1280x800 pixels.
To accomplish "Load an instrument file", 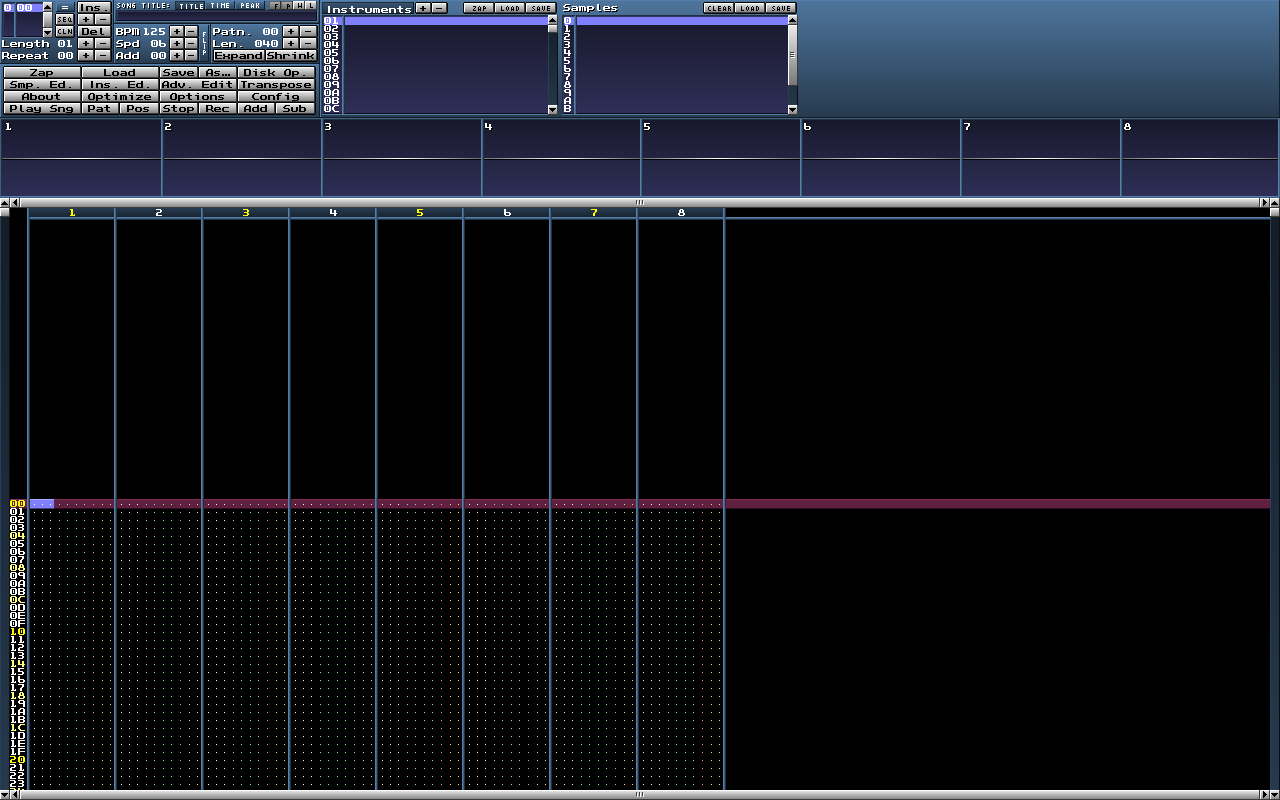I will tap(510, 8).
